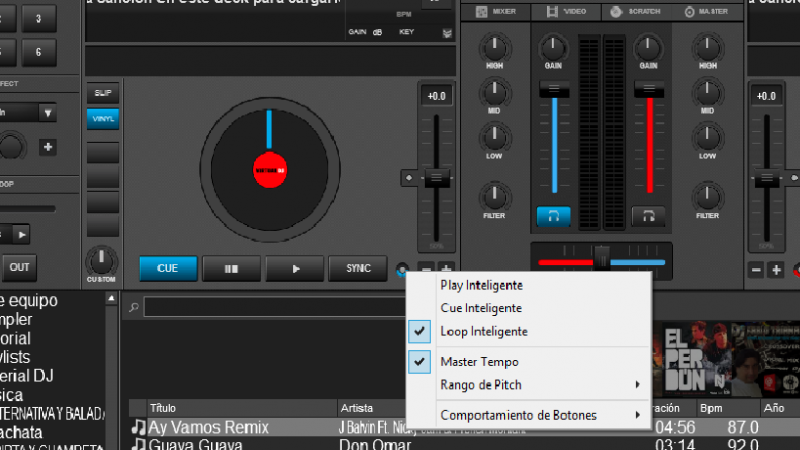
Task: Adjust right deck GAIN knob
Action: click(x=648, y=48)
